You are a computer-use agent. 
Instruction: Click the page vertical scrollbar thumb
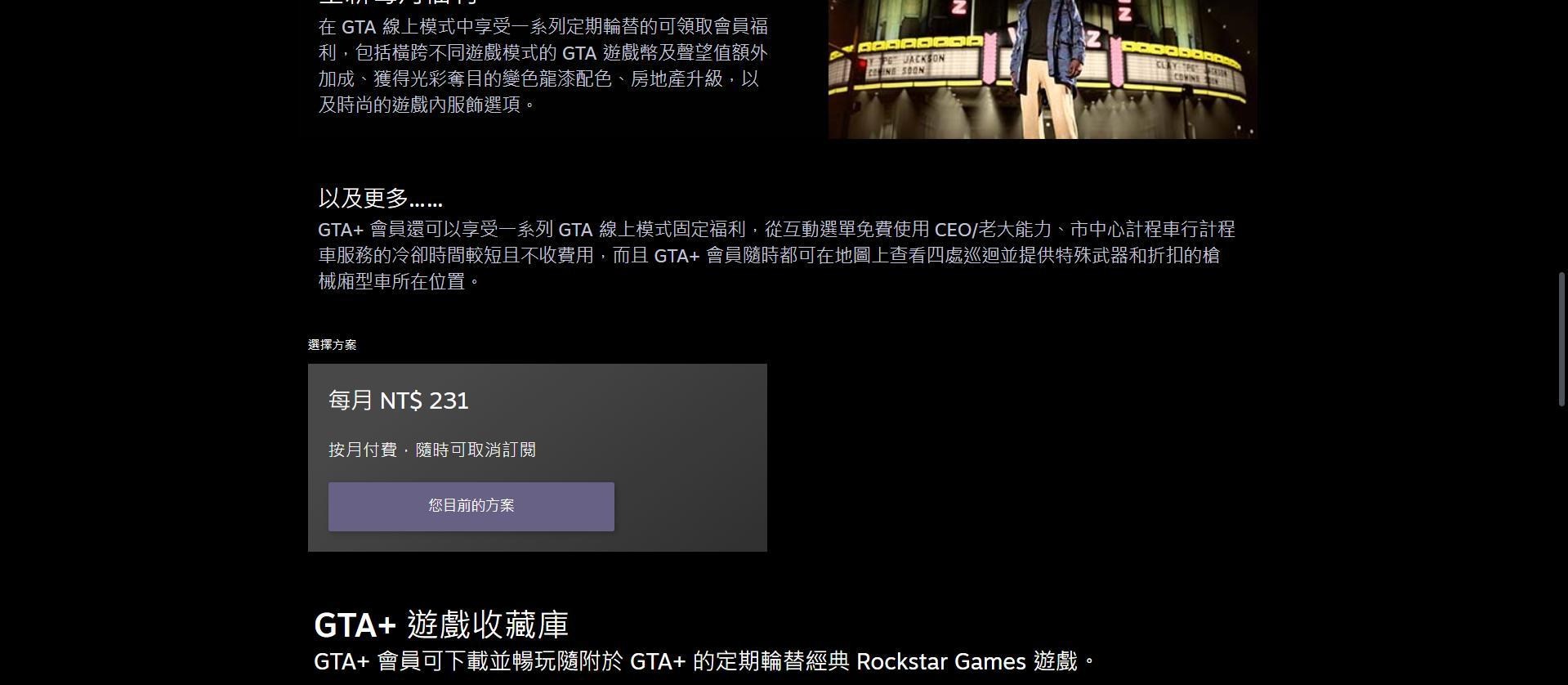pyautogui.click(x=1562, y=338)
